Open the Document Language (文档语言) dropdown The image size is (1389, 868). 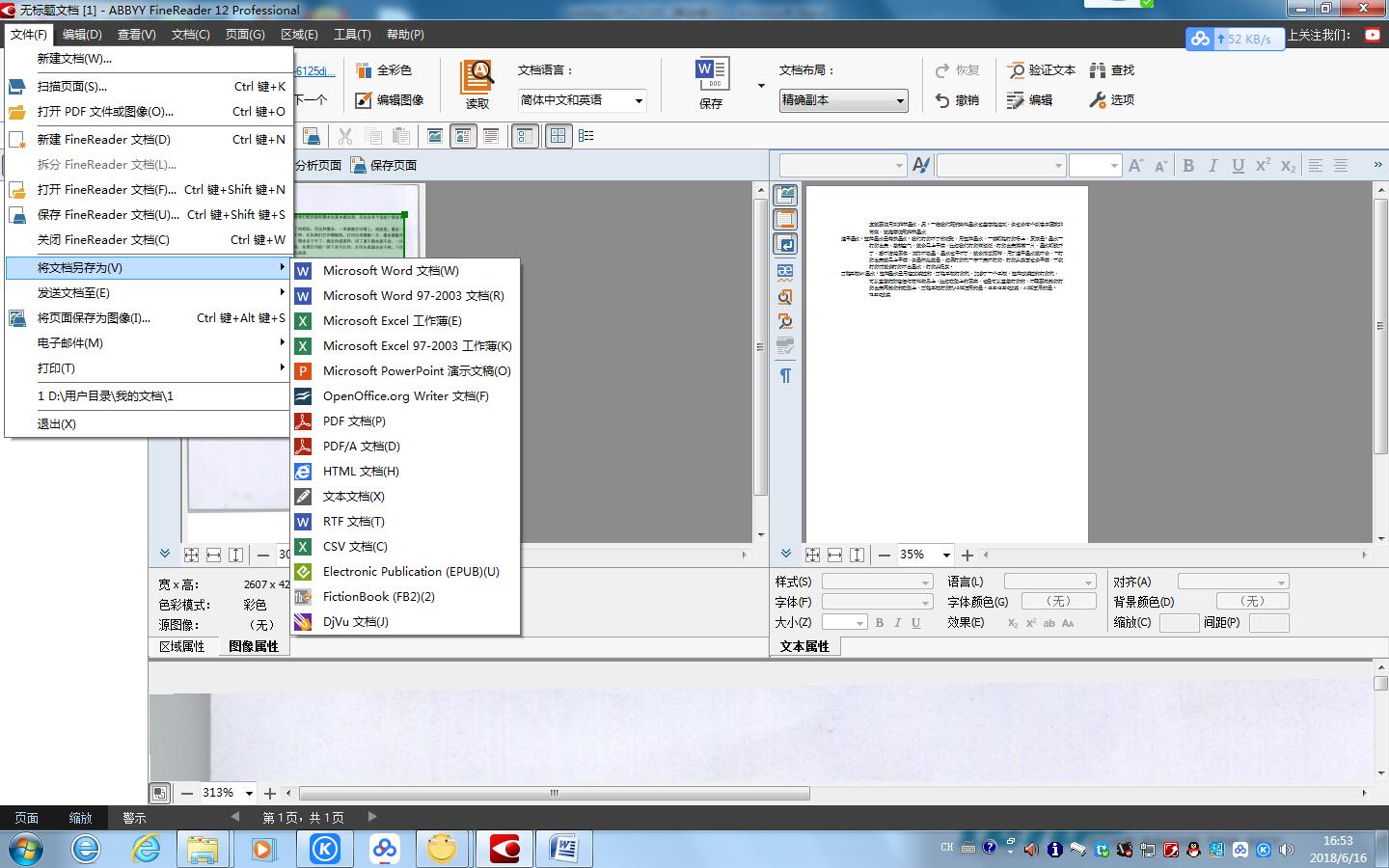tap(582, 100)
